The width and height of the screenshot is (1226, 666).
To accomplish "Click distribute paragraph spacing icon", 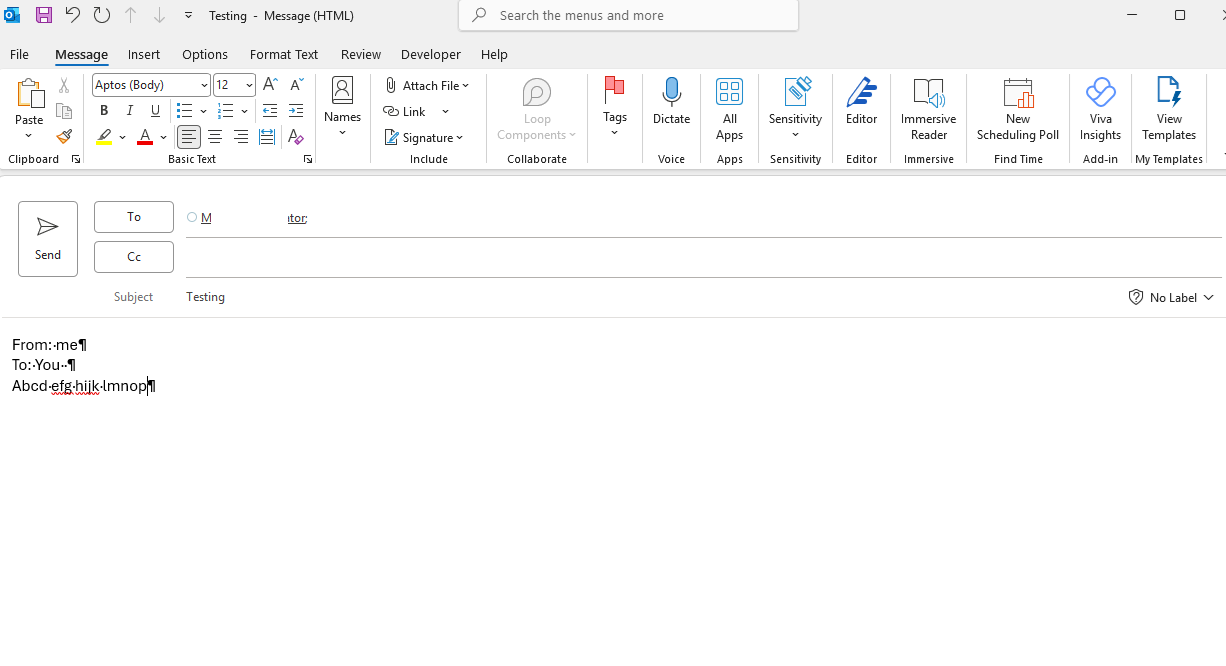I will point(267,137).
